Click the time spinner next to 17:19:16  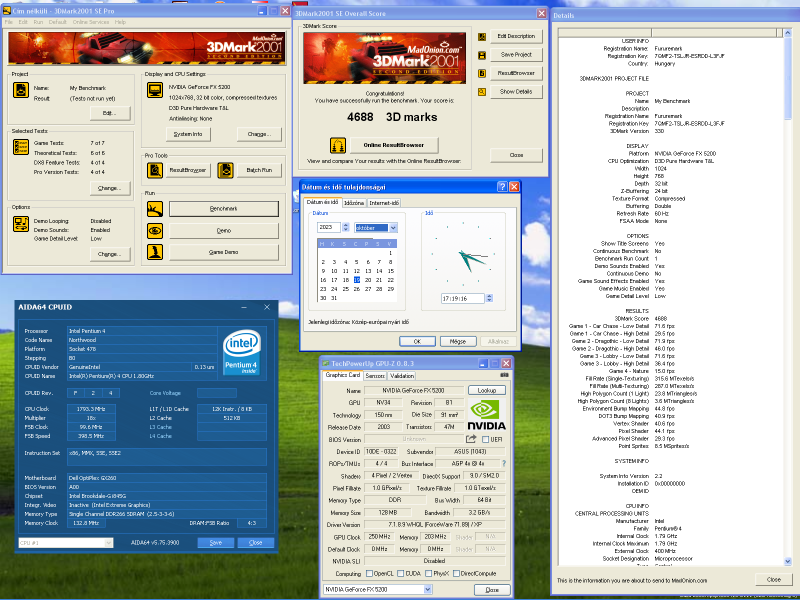click(489, 298)
